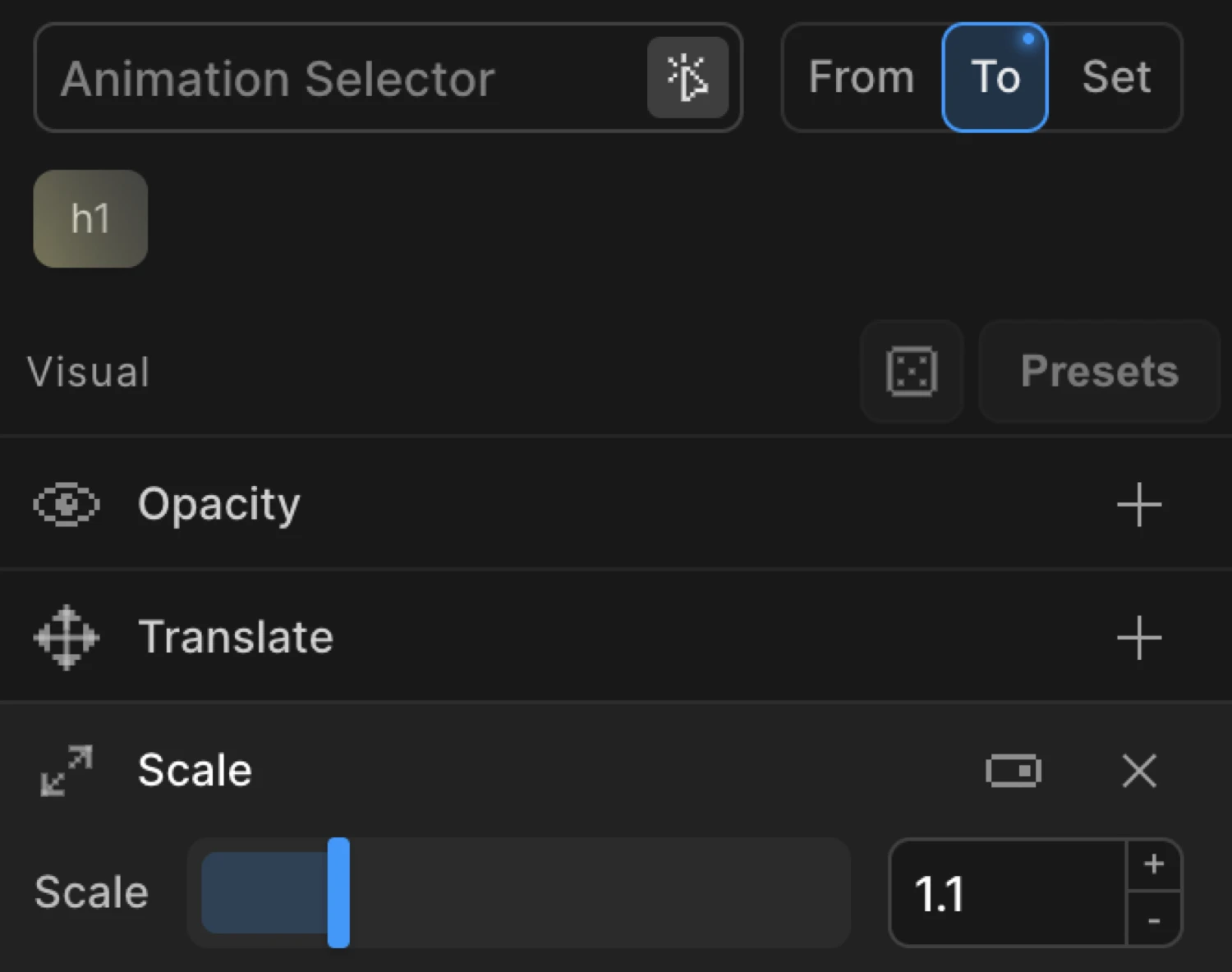This screenshot has width=1232, height=972.
Task: Click the unit toggle icon in the Scale row
Action: [1014, 770]
